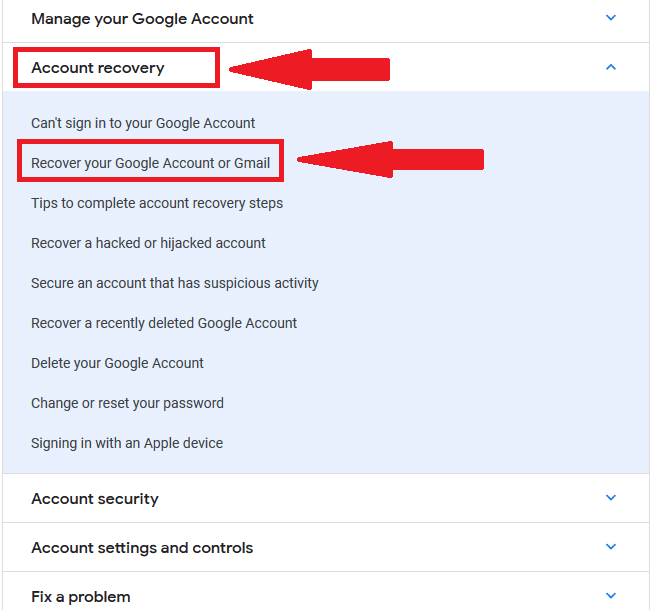This screenshot has height=610, width=654.
Task: Open Tips to complete account recovery steps
Action: pyautogui.click(x=157, y=203)
